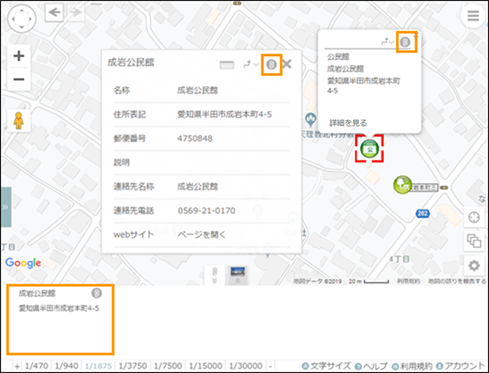Click the map pan compass control
The height and width of the screenshot is (373, 489).
(22, 19)
